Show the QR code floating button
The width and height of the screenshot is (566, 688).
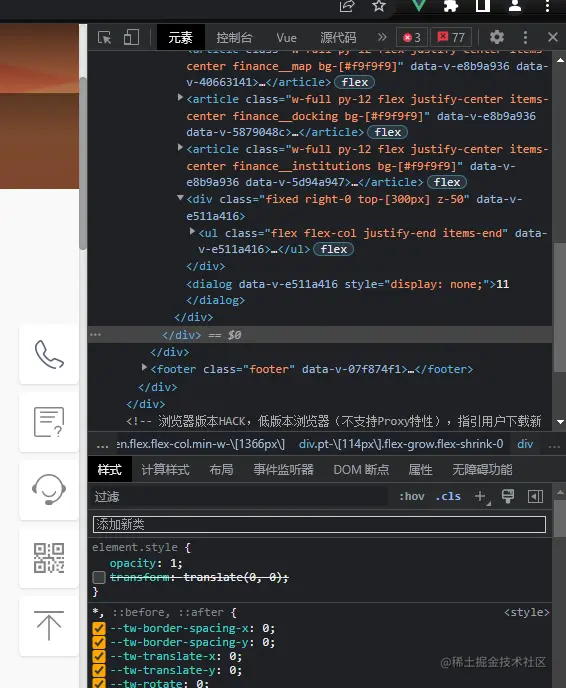tap(49, 558)
